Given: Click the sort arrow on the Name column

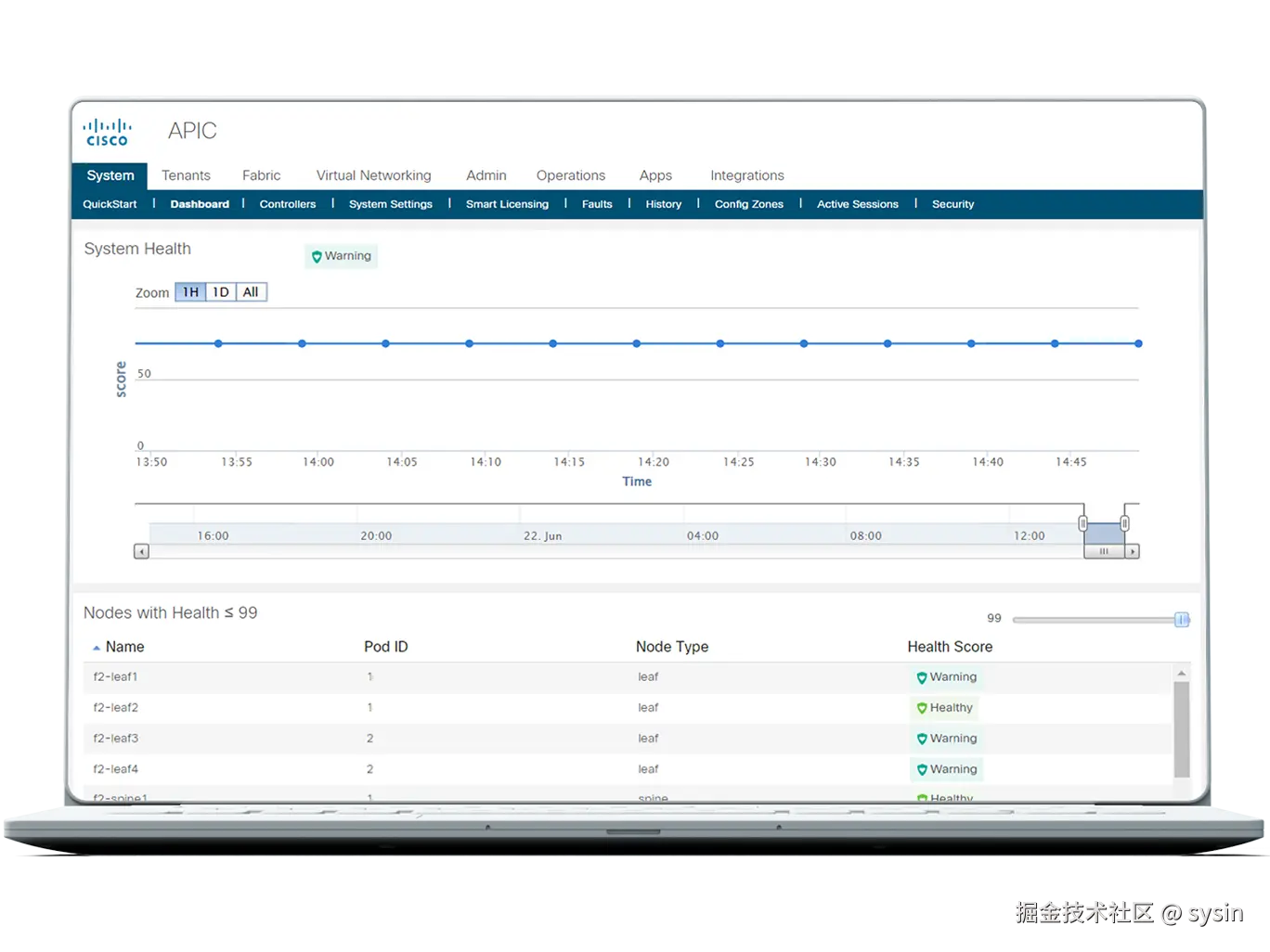Looking at the screenshot, I should (x=97, y=646).
